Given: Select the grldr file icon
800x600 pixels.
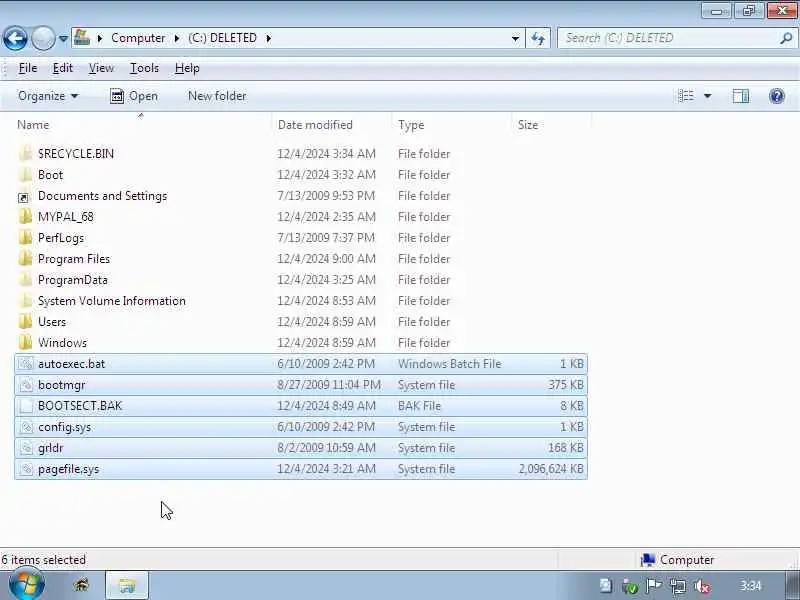Looking at the screenshot, I should pyautogui.click(x=26, y=447).
